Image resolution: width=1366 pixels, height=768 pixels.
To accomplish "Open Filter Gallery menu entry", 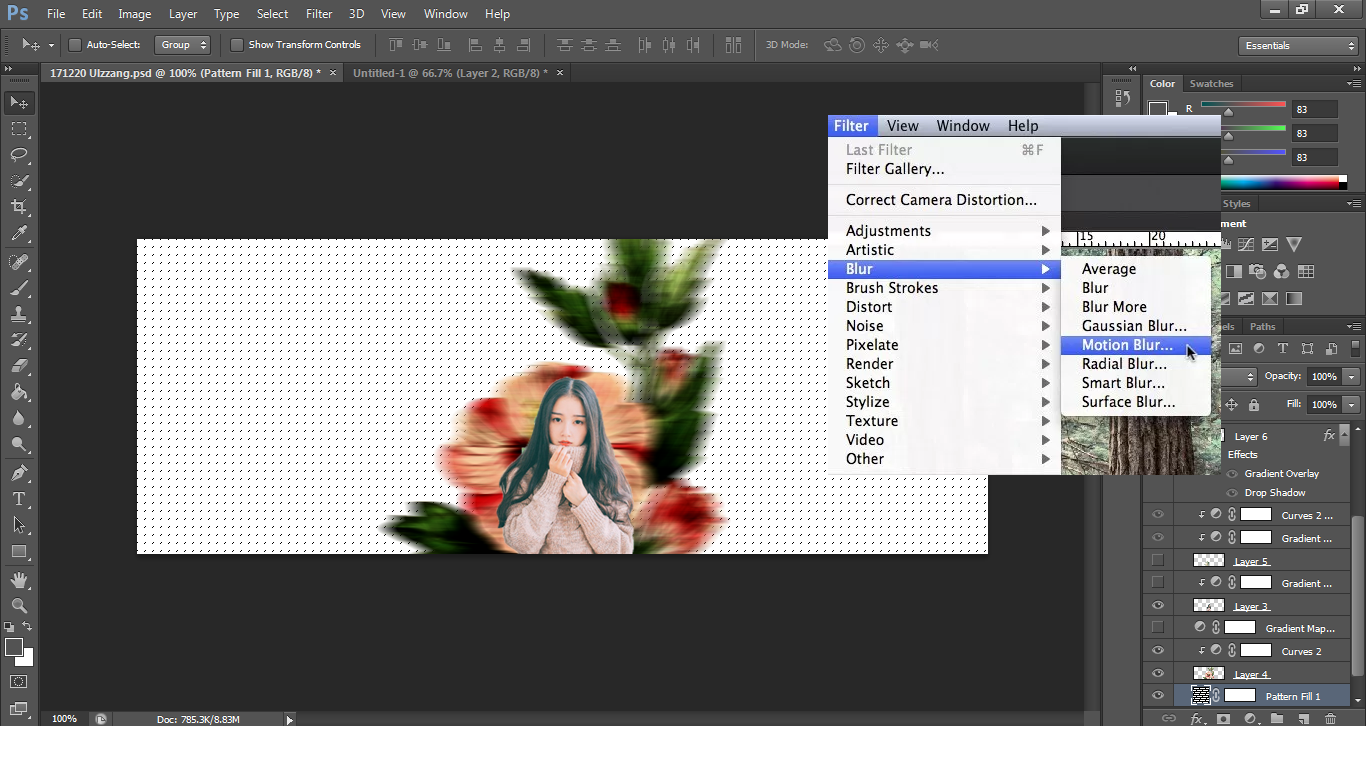I will 895,169.
